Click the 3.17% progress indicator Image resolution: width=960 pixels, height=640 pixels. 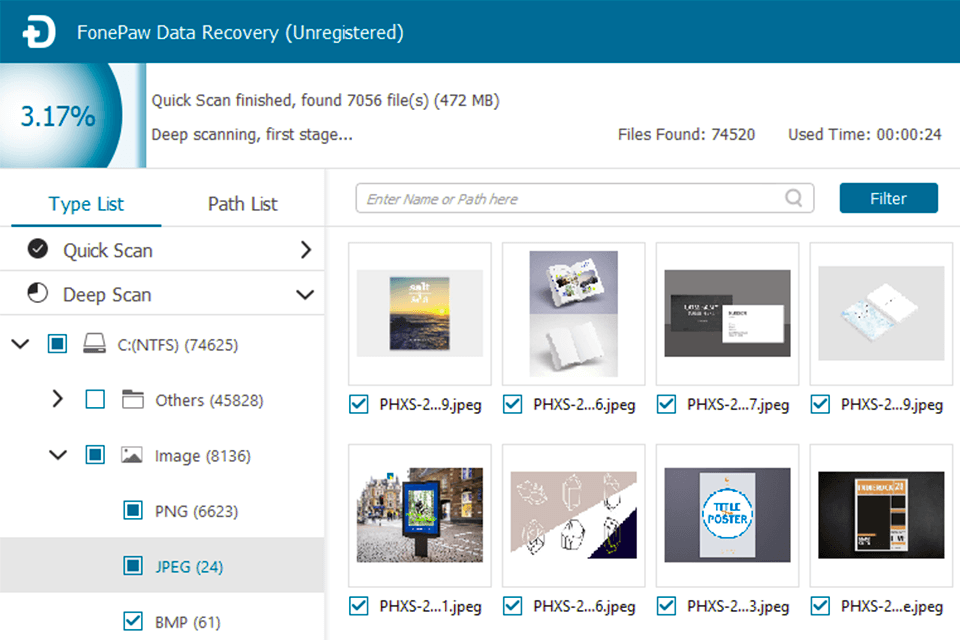(60, 116)
